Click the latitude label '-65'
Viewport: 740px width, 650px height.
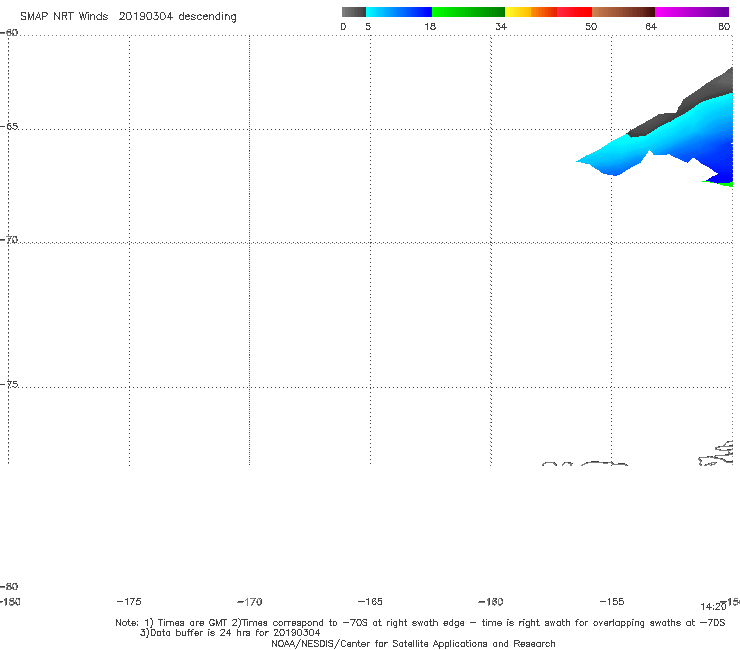pyautogui.click(x=9, y=127)
